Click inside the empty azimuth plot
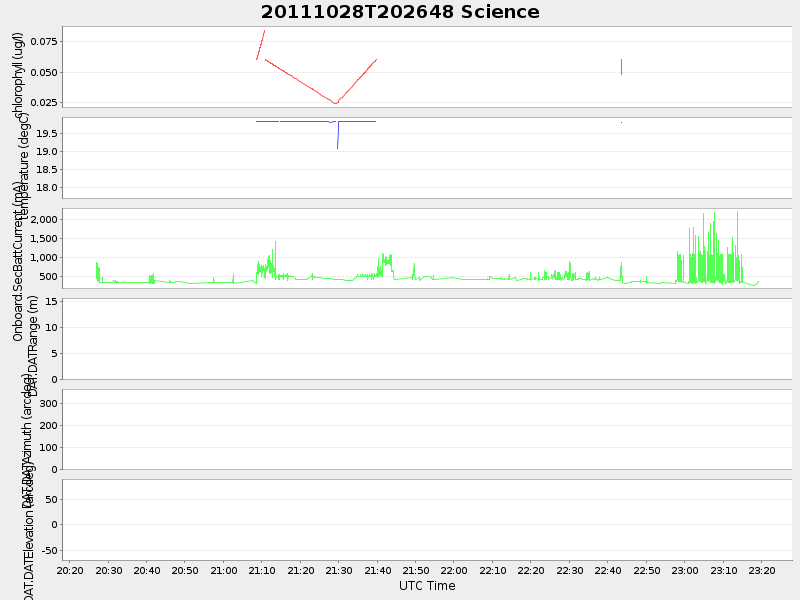 coord(427,430)
